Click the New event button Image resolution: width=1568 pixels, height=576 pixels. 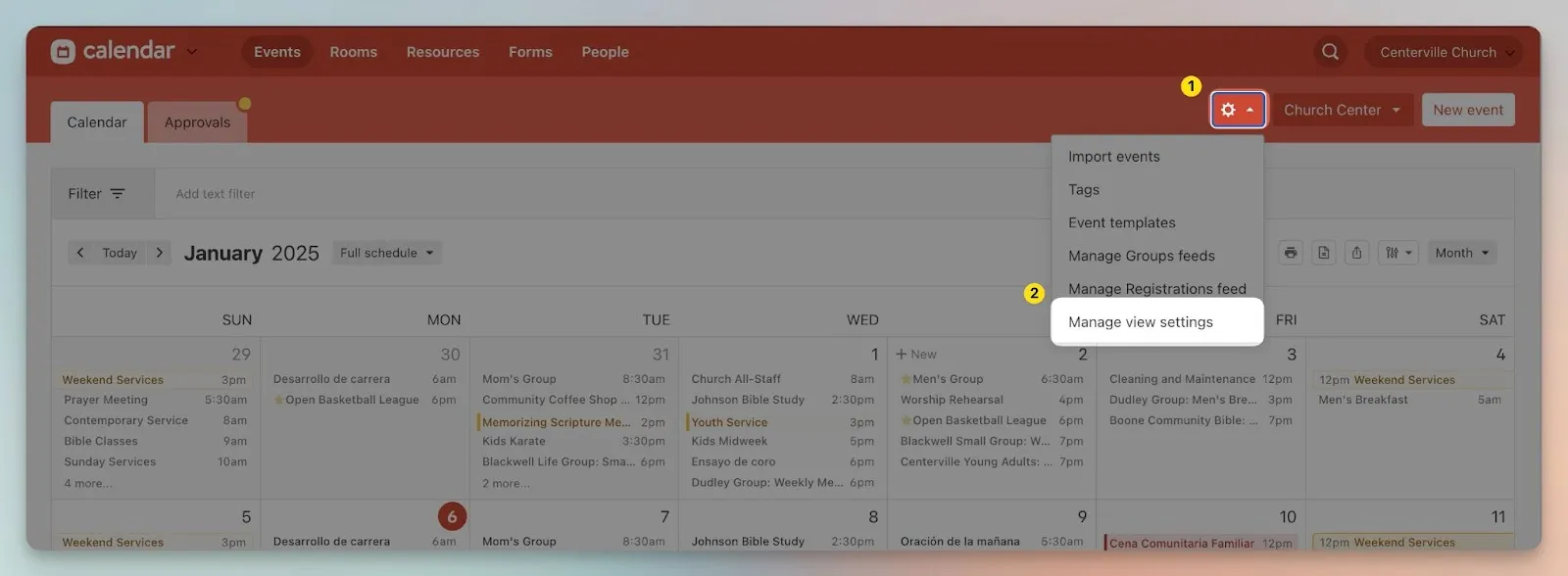(x=1467, y=110)
